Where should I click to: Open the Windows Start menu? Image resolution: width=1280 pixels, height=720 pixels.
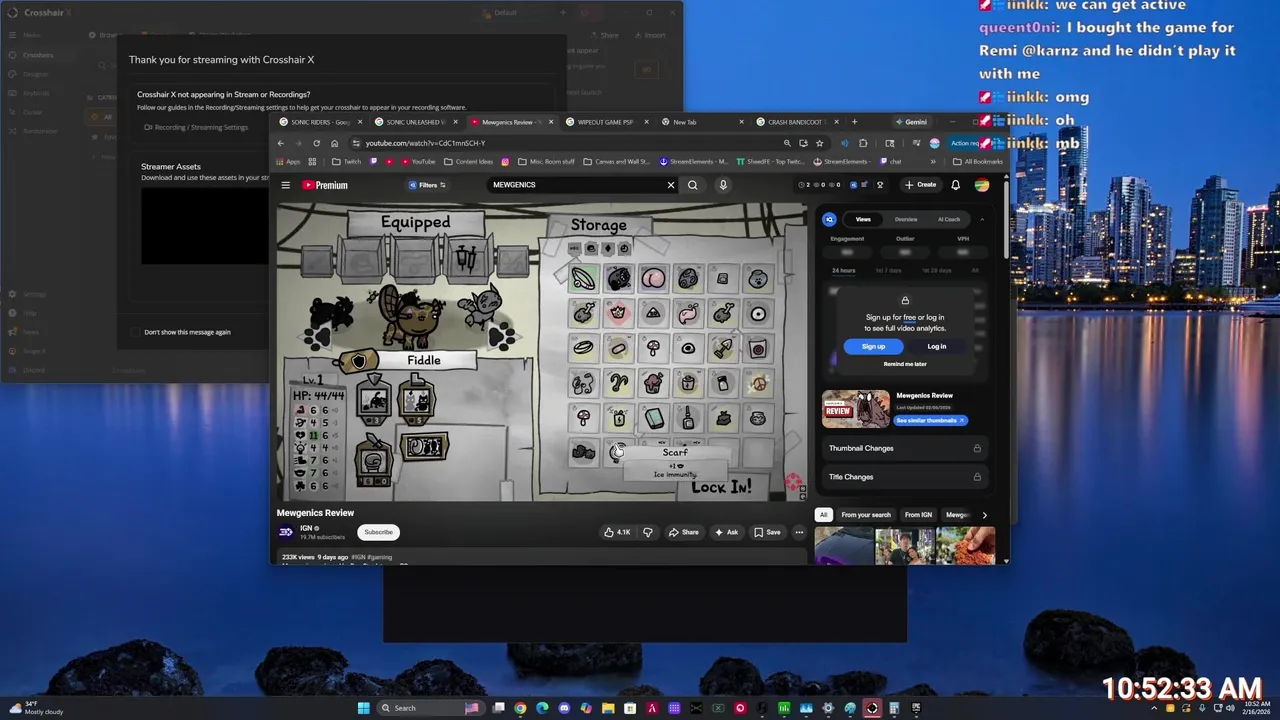click(x=364, y=708)
